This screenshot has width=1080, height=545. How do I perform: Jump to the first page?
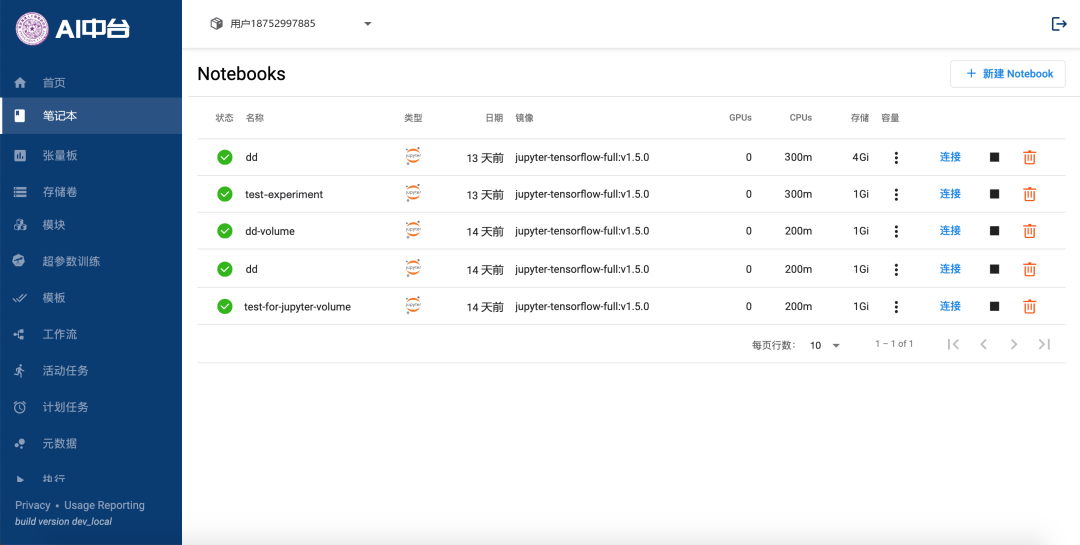pos(953,344)
